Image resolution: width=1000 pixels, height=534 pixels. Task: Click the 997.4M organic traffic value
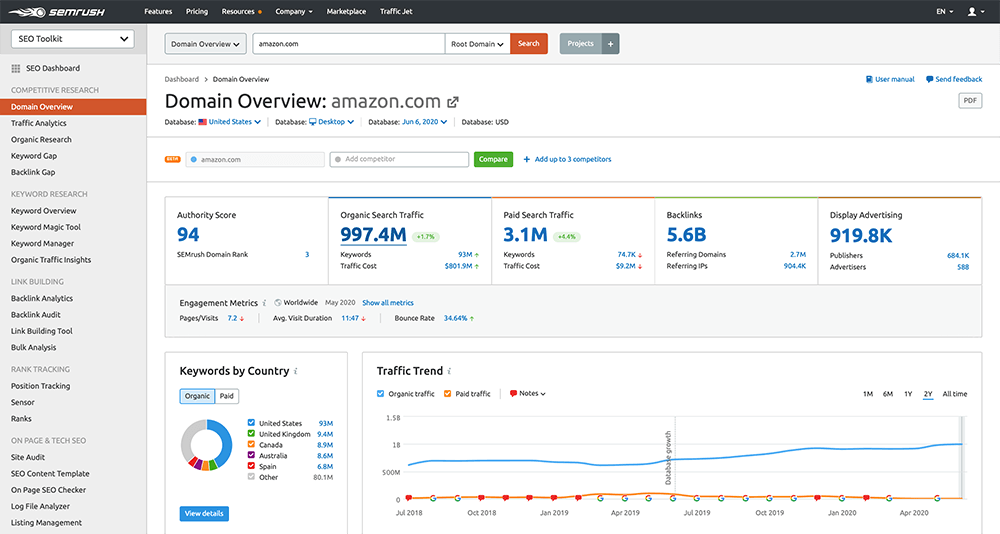click(x=373, y=235)
